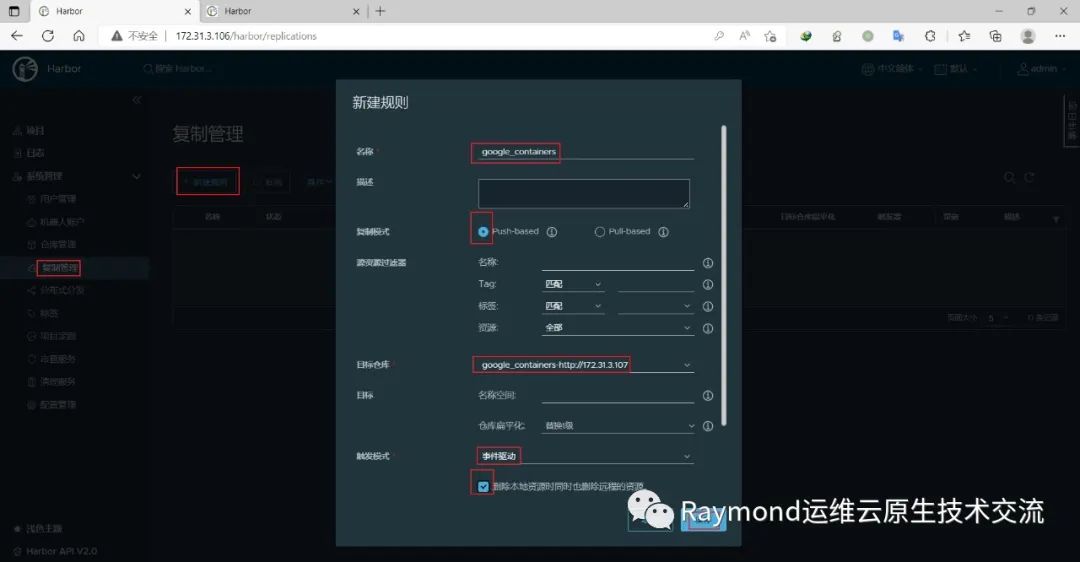
Task: Click the 名称空间 destination input
Action: coord(618,395)
